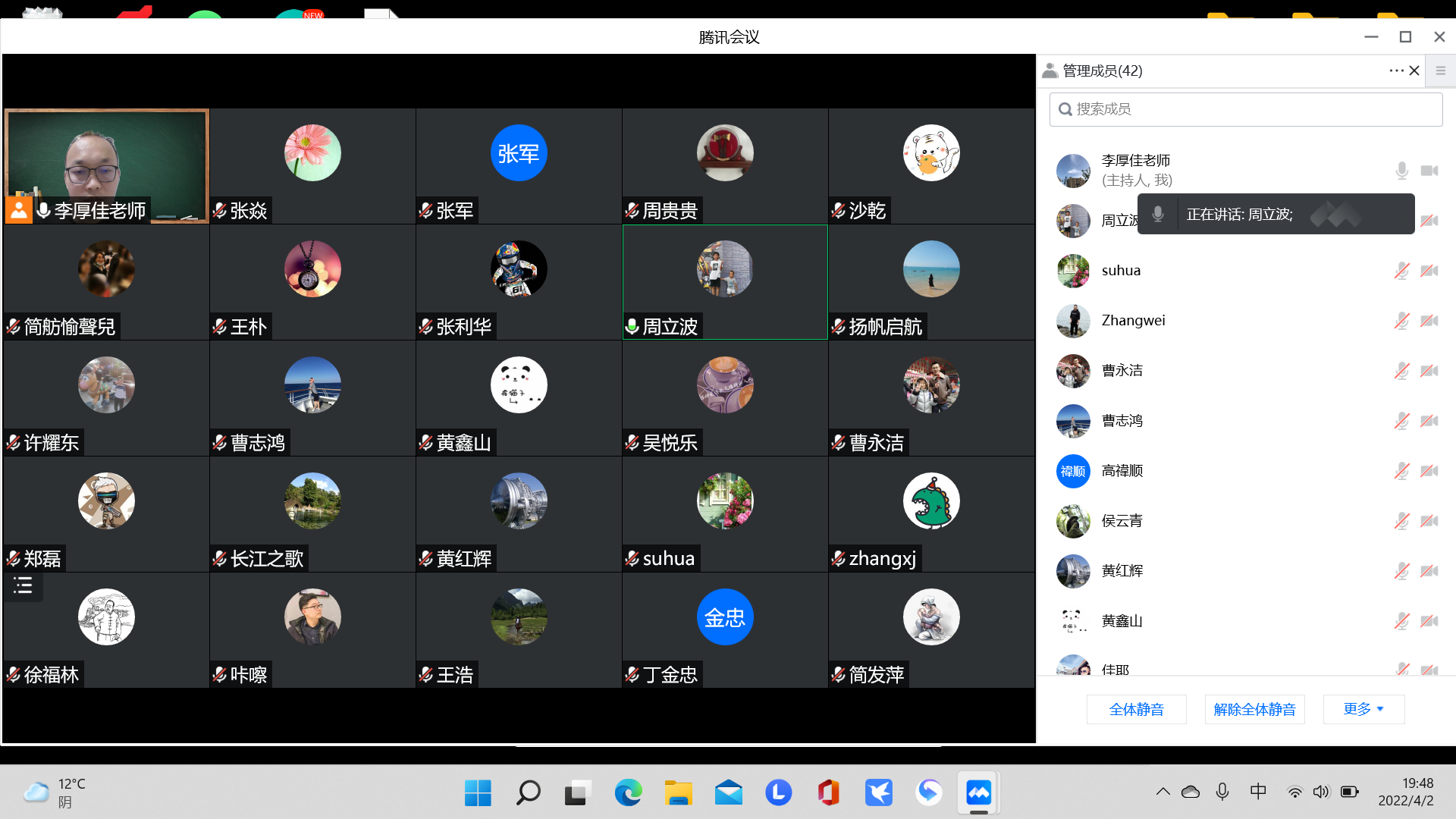Click 周立波's camera icon in member list
The image size is (1456, 819).
tap(1429, 221)
